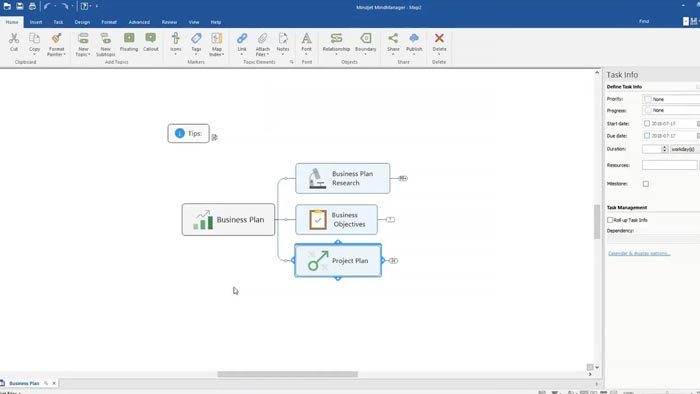
Task: Click the Link chain icon
Action: coord(242,39)
